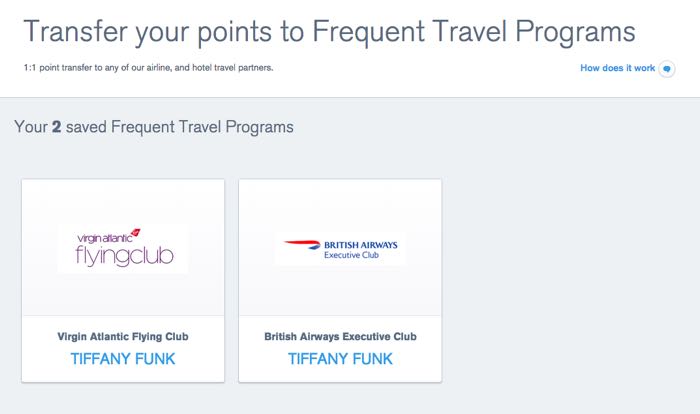This screenshot has width=700, height=414.
Task: Click the British Airways red-blue ribbon icon
Action: (x=302, y=245)
